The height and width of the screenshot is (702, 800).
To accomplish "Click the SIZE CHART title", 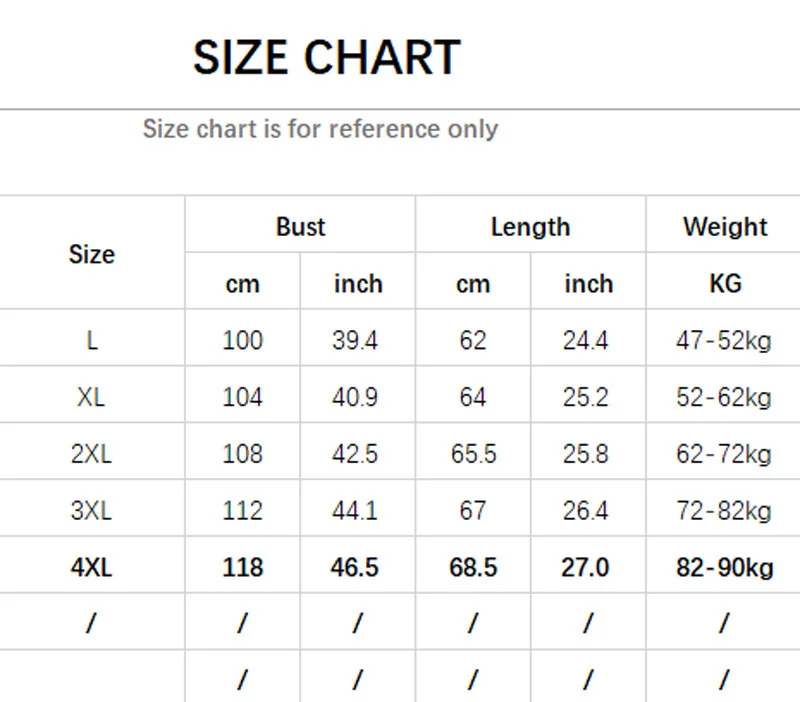I will (326, 57).
